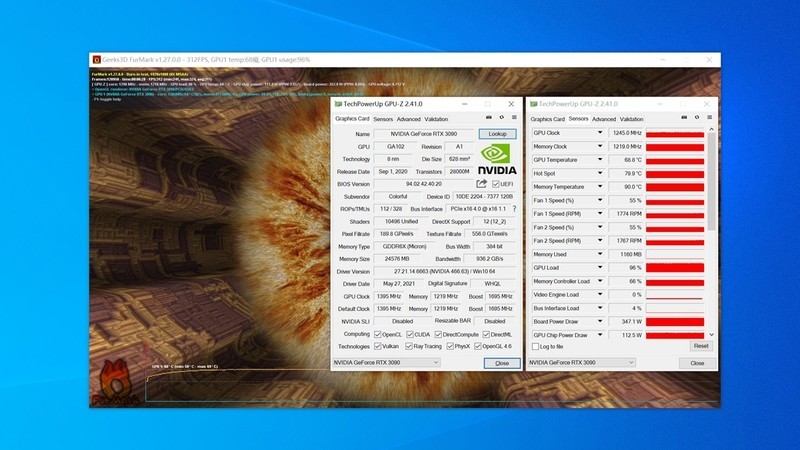Click the FurMark logo in render window

point(116,383)
